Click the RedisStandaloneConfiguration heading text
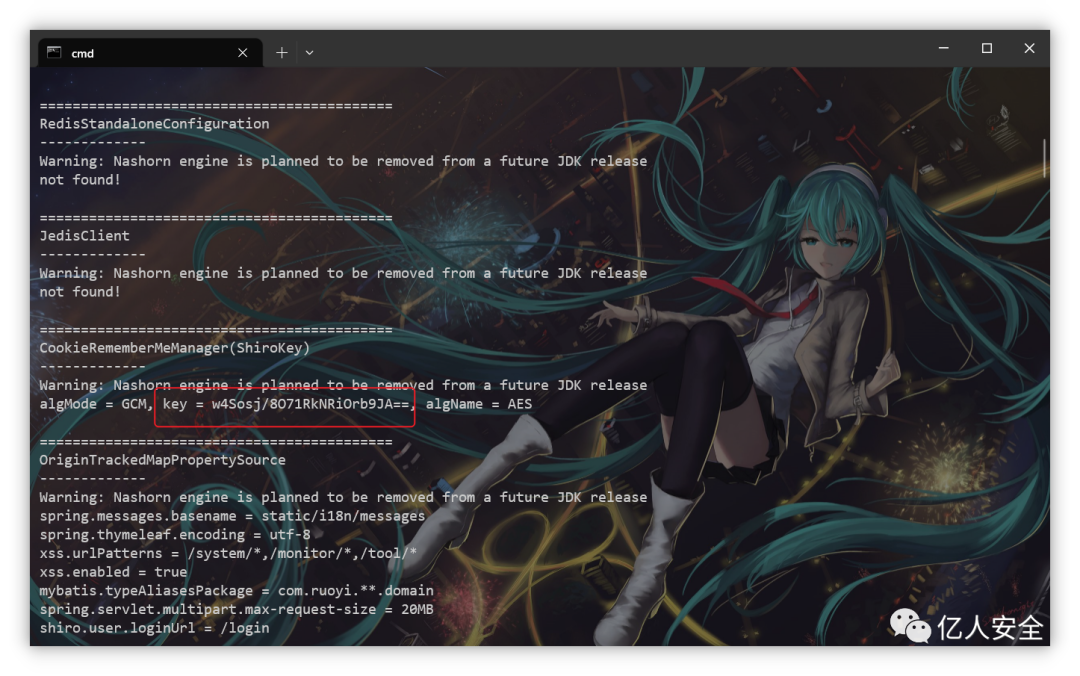Image resolution: width=1080 pixels, height=676 pixels. (x=154, y=124)
